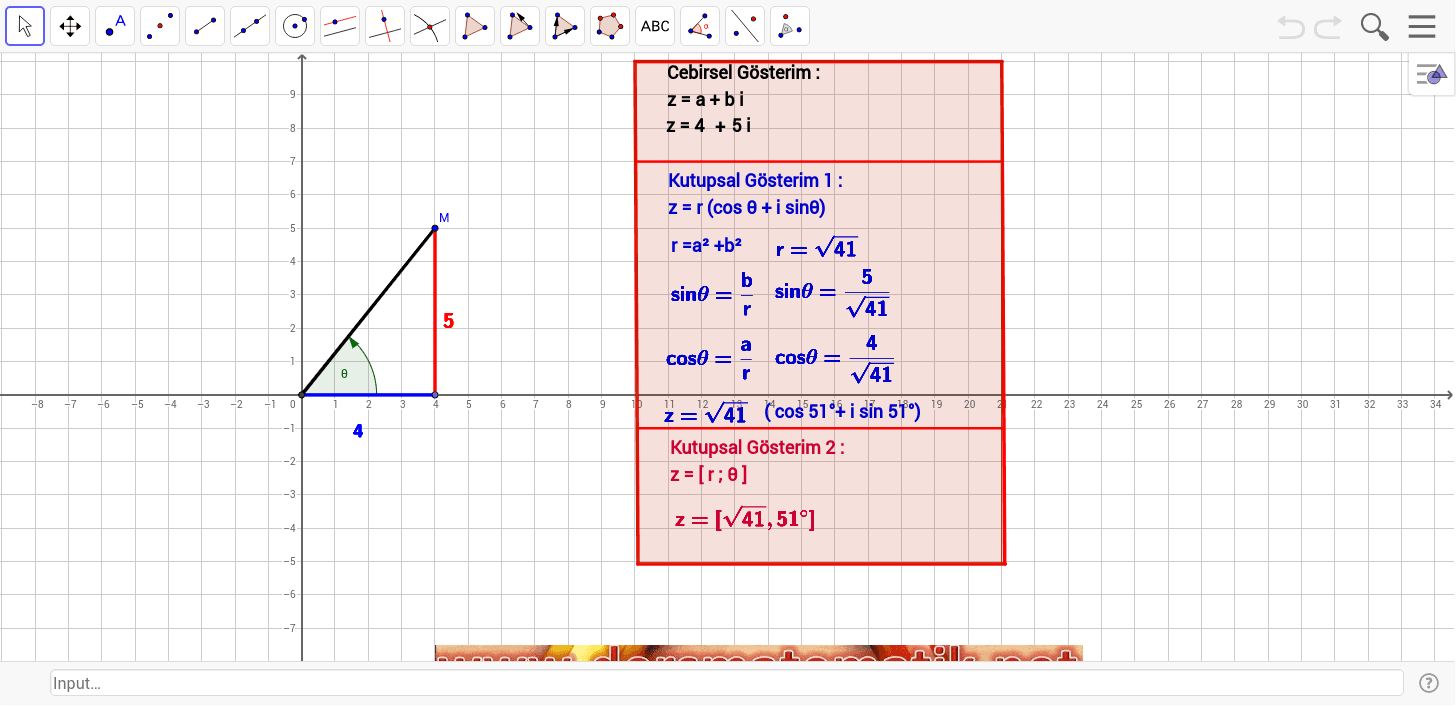Image resolution: width=1456 pixels, height=706 pixels.
Task: Click the text 'r =a² +b²'
Action: [x=706, y=246]
